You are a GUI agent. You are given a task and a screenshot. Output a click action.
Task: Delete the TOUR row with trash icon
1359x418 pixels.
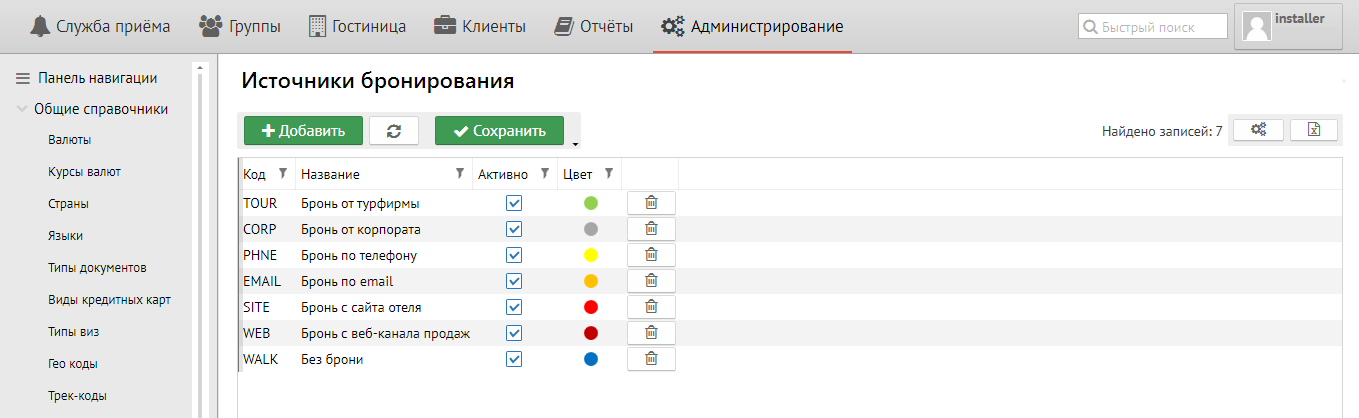coord(651,203)
